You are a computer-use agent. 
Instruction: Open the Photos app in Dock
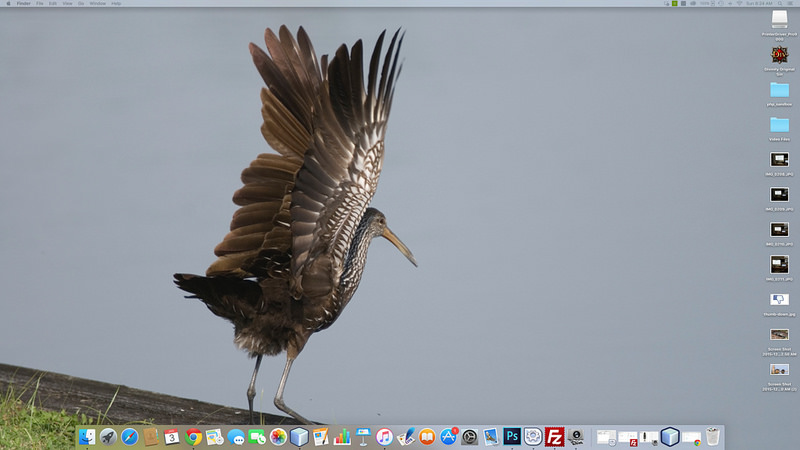(x=278, y=437)
